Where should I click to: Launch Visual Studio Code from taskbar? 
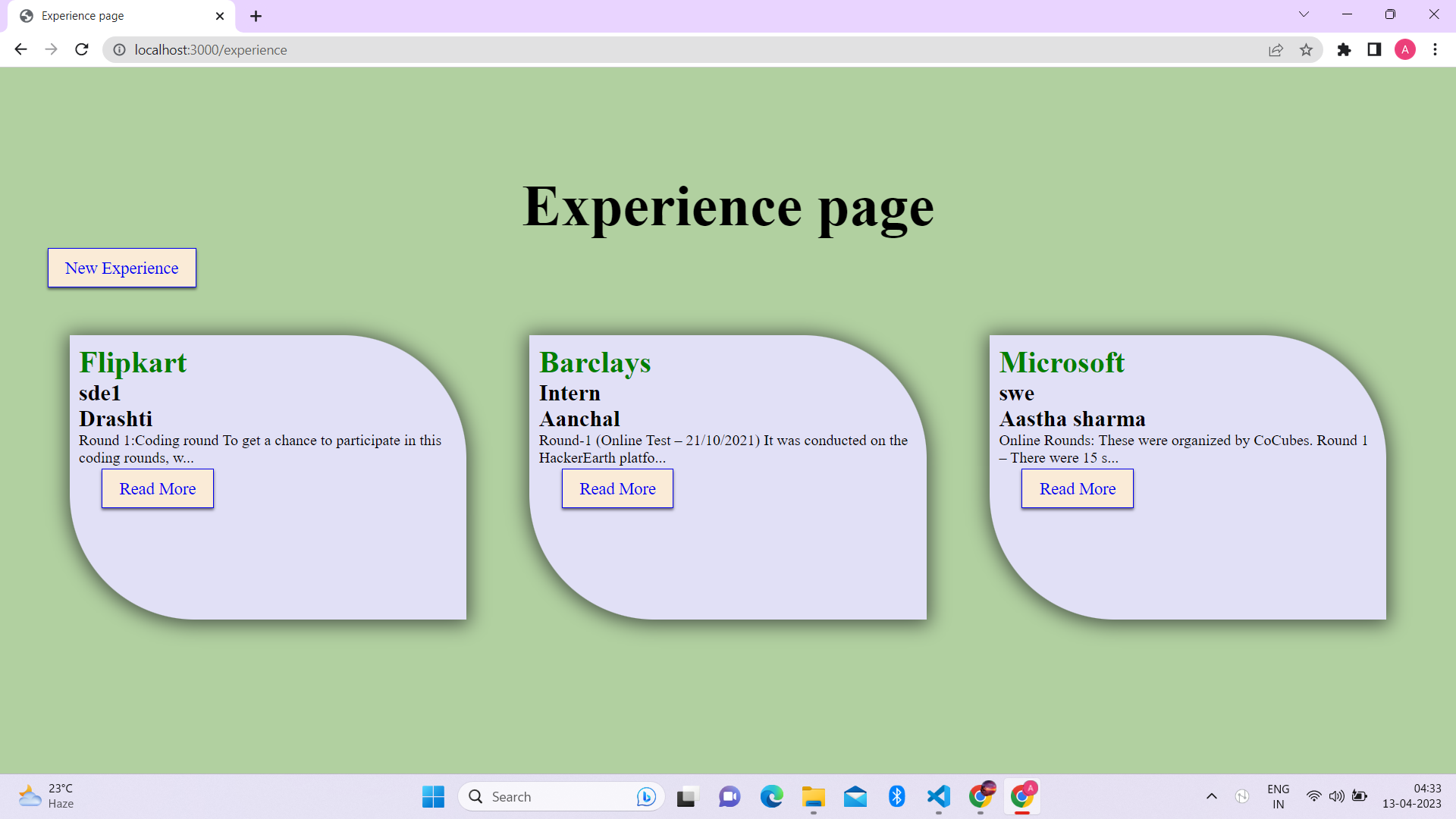pos(938,796)
